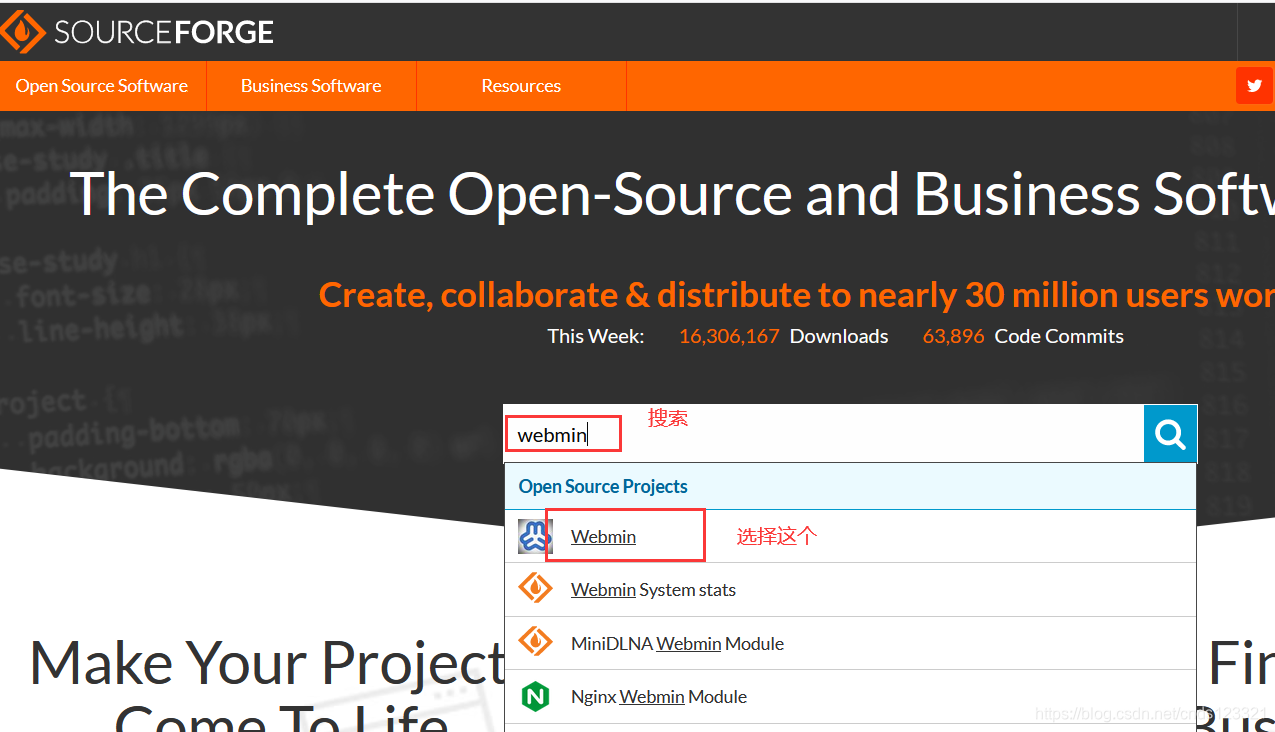Click the Webmin project icon
Image resolution: width=1275 pixels, height=732 pixels.
(x=536, y=537)
